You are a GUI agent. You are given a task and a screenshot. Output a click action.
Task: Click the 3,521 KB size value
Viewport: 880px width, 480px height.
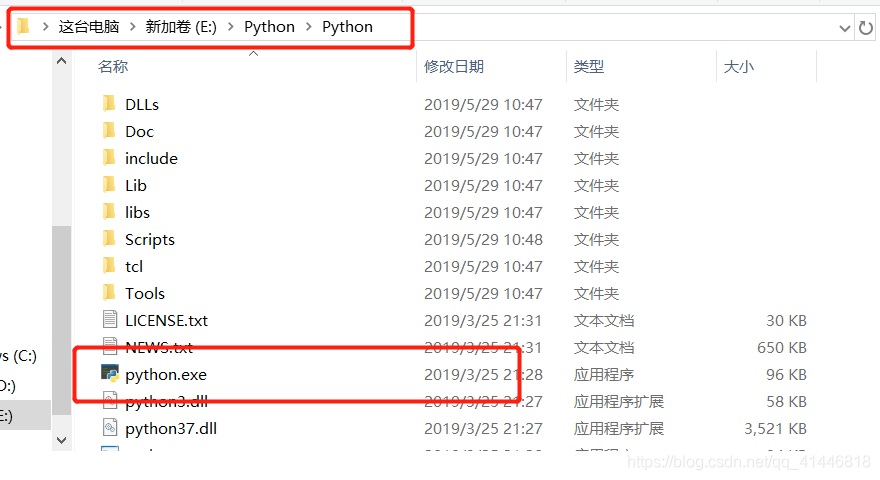(775, 428)
